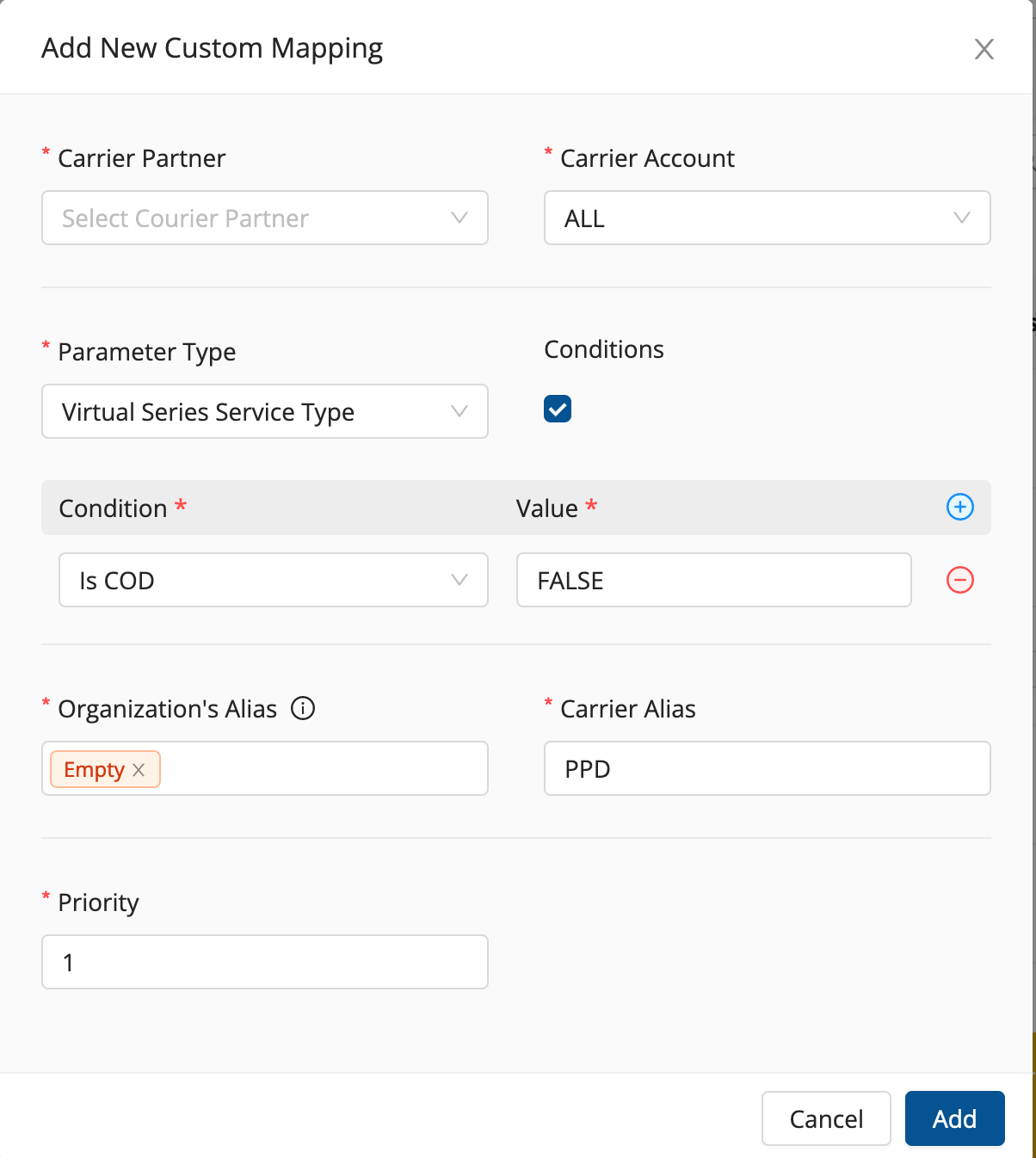Click the Value field containing FALSE
Screen dimensions: 1036x1158
click(x=713, y=580)
